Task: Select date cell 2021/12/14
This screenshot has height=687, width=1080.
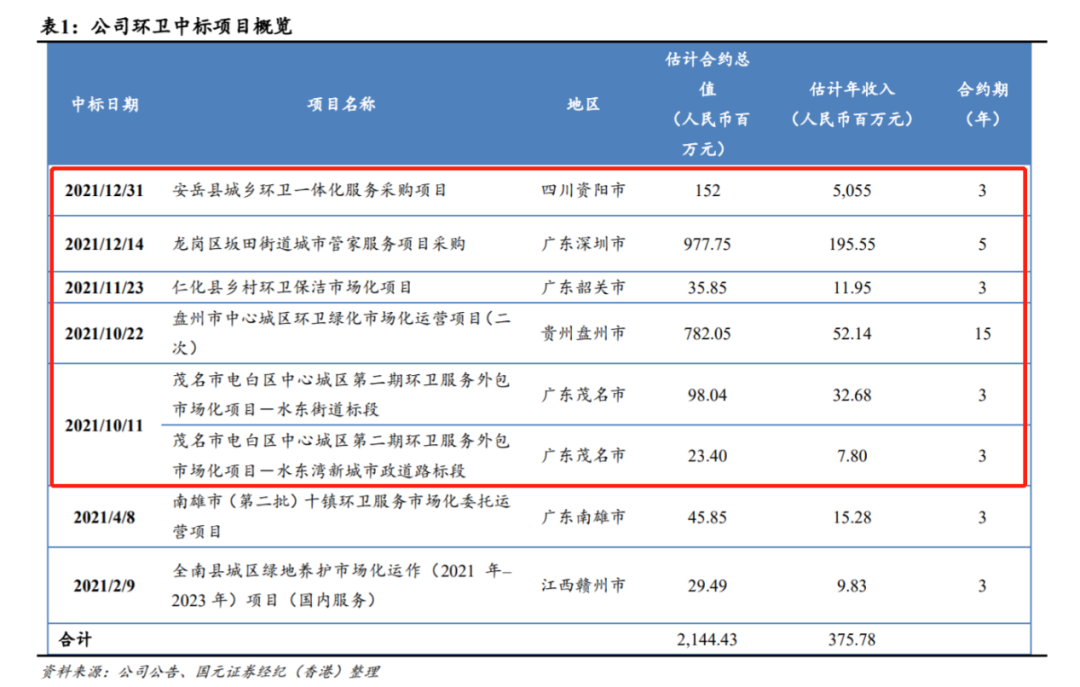Action: click(x=104, y=245)
